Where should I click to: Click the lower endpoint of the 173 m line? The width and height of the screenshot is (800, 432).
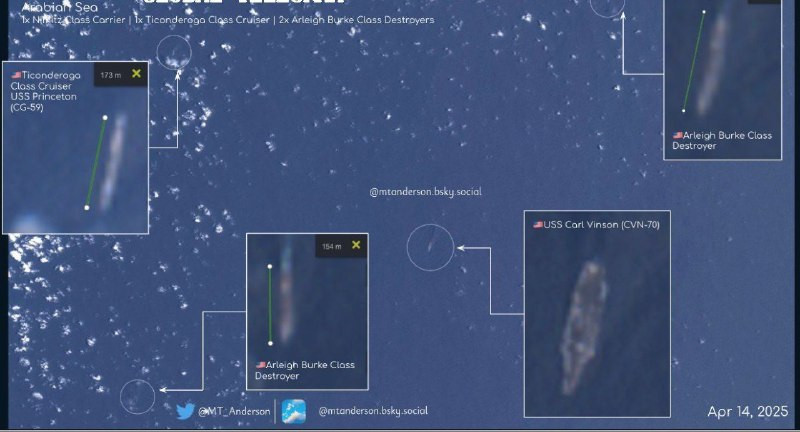coord(87,208)
